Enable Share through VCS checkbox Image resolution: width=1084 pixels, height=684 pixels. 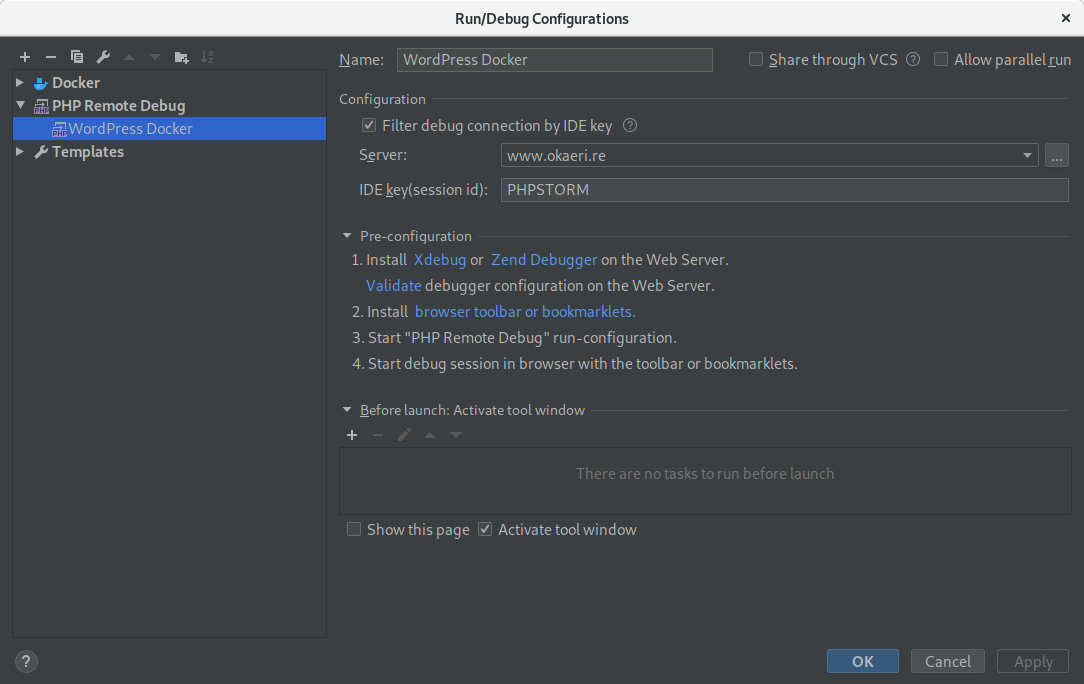756,59
